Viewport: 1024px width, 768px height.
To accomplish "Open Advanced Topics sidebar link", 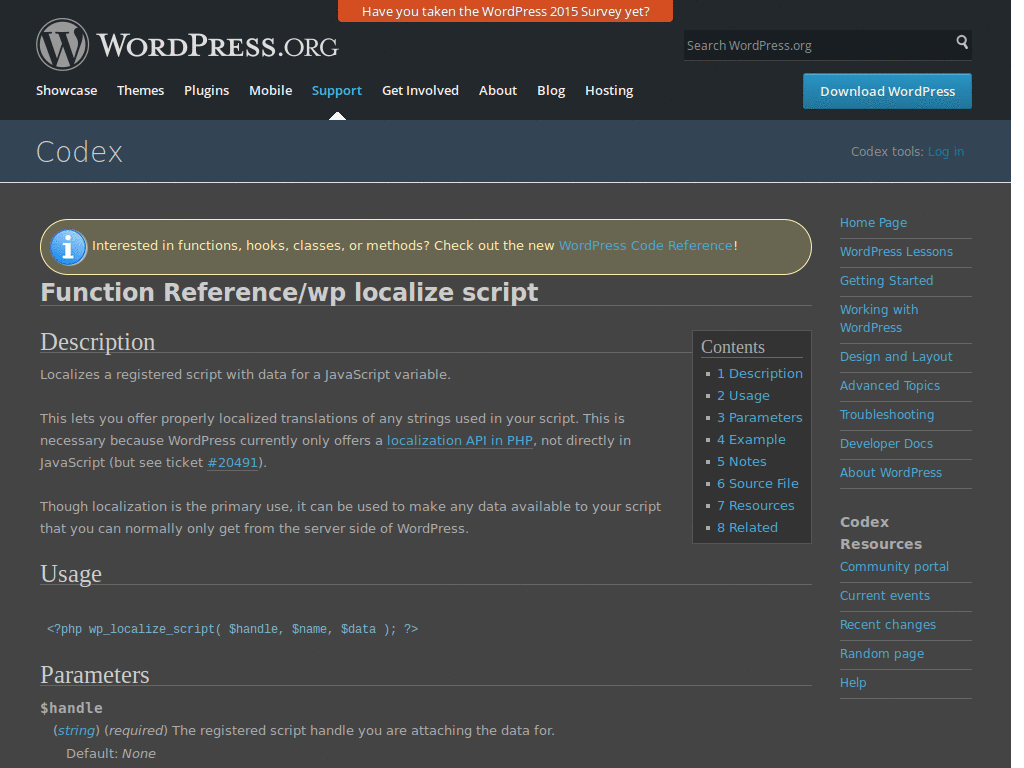I will [x=889, y=386].
